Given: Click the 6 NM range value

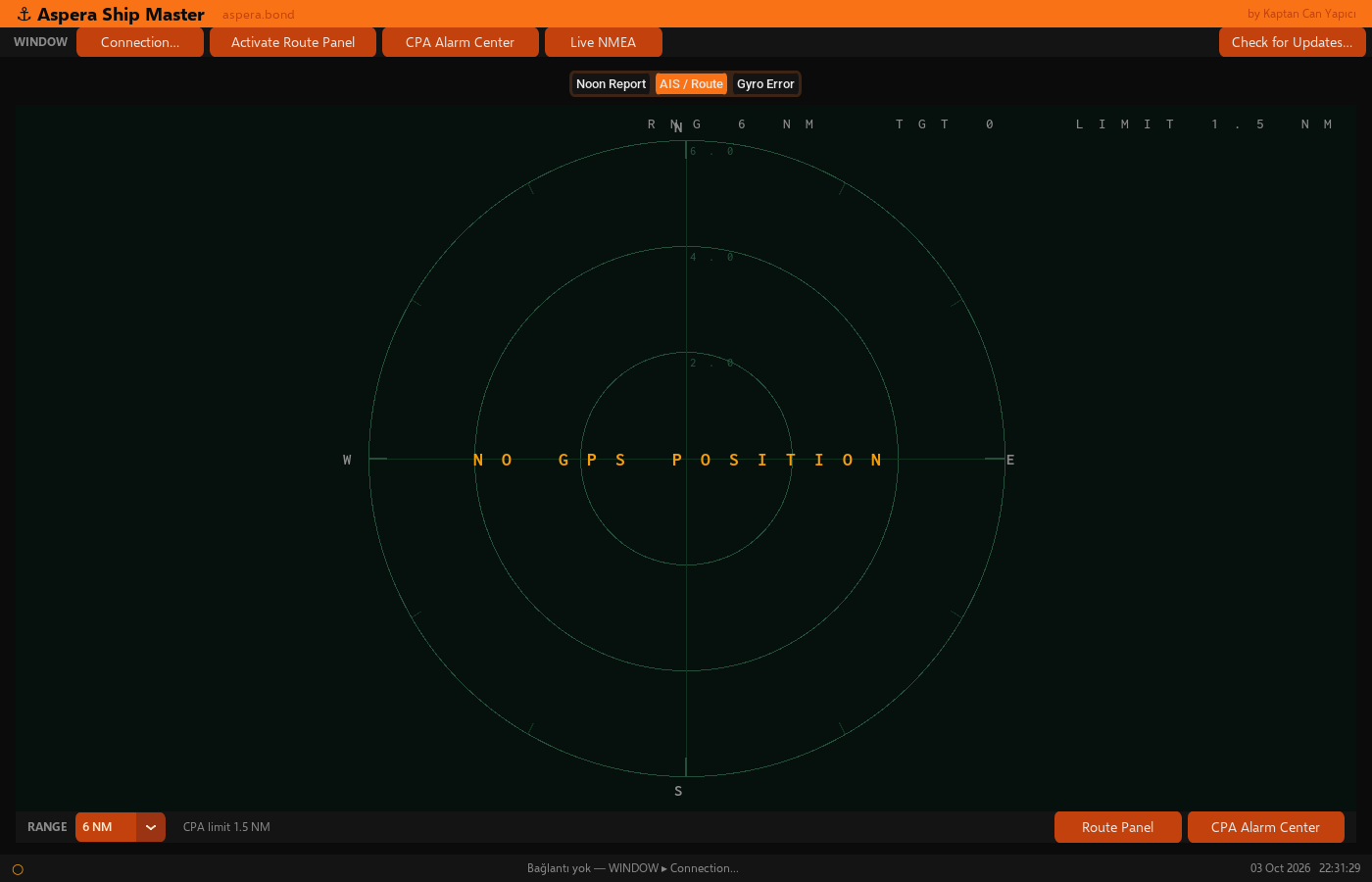Looking at the screenshot, I should (106, 827).
